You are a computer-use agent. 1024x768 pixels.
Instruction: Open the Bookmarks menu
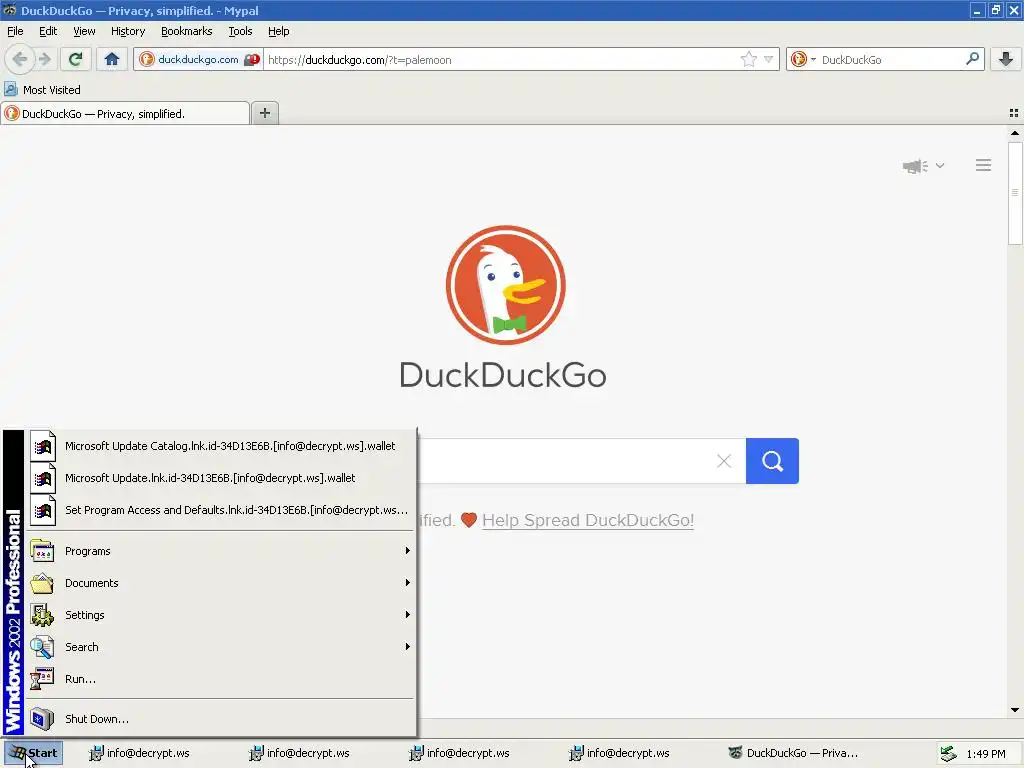point(187,31)
